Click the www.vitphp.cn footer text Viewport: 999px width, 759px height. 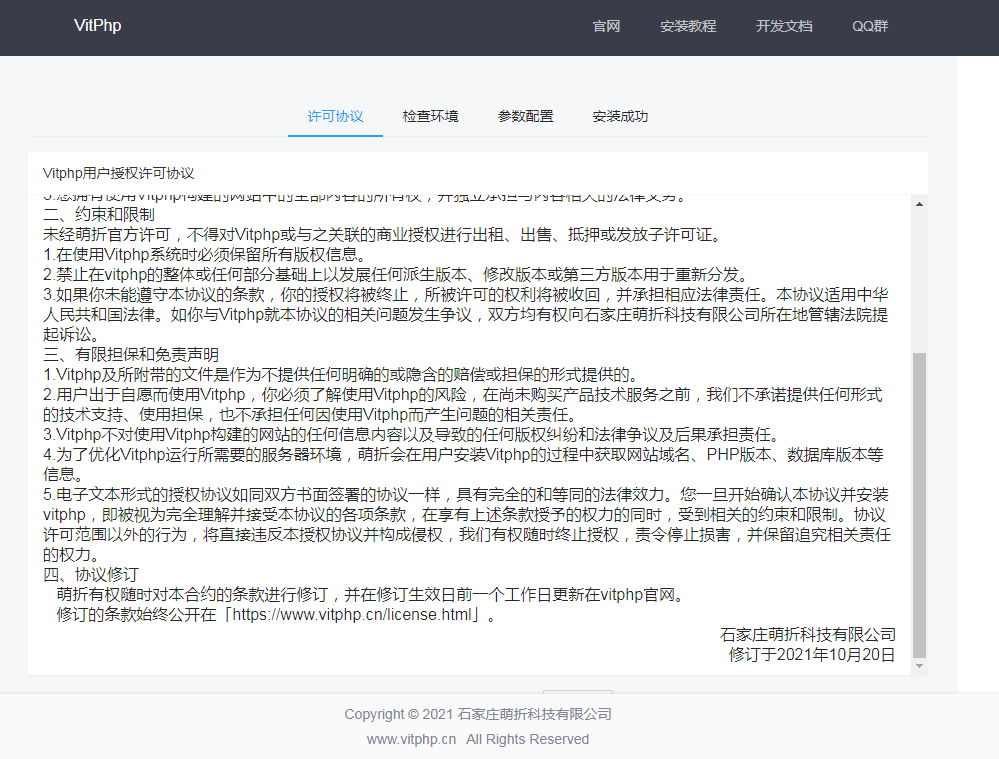click(x=412, y=739)
